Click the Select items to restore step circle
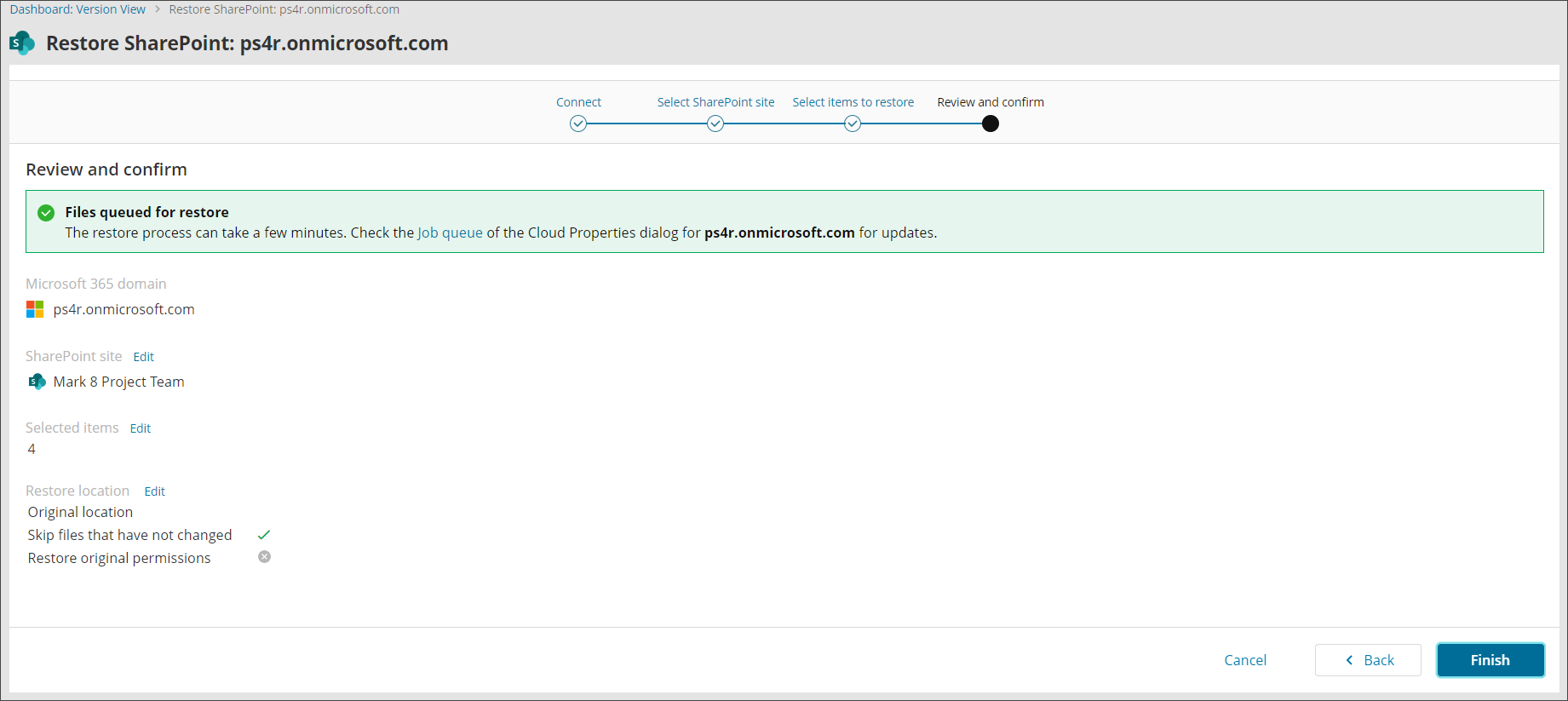 853,124
